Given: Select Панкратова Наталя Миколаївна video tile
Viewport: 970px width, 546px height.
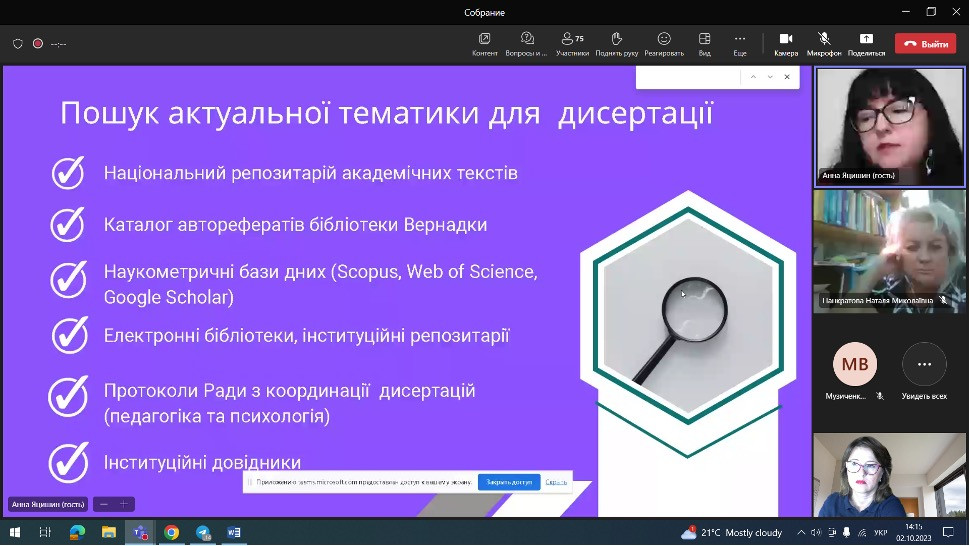Looking at the screenshot, I should 890,251.
